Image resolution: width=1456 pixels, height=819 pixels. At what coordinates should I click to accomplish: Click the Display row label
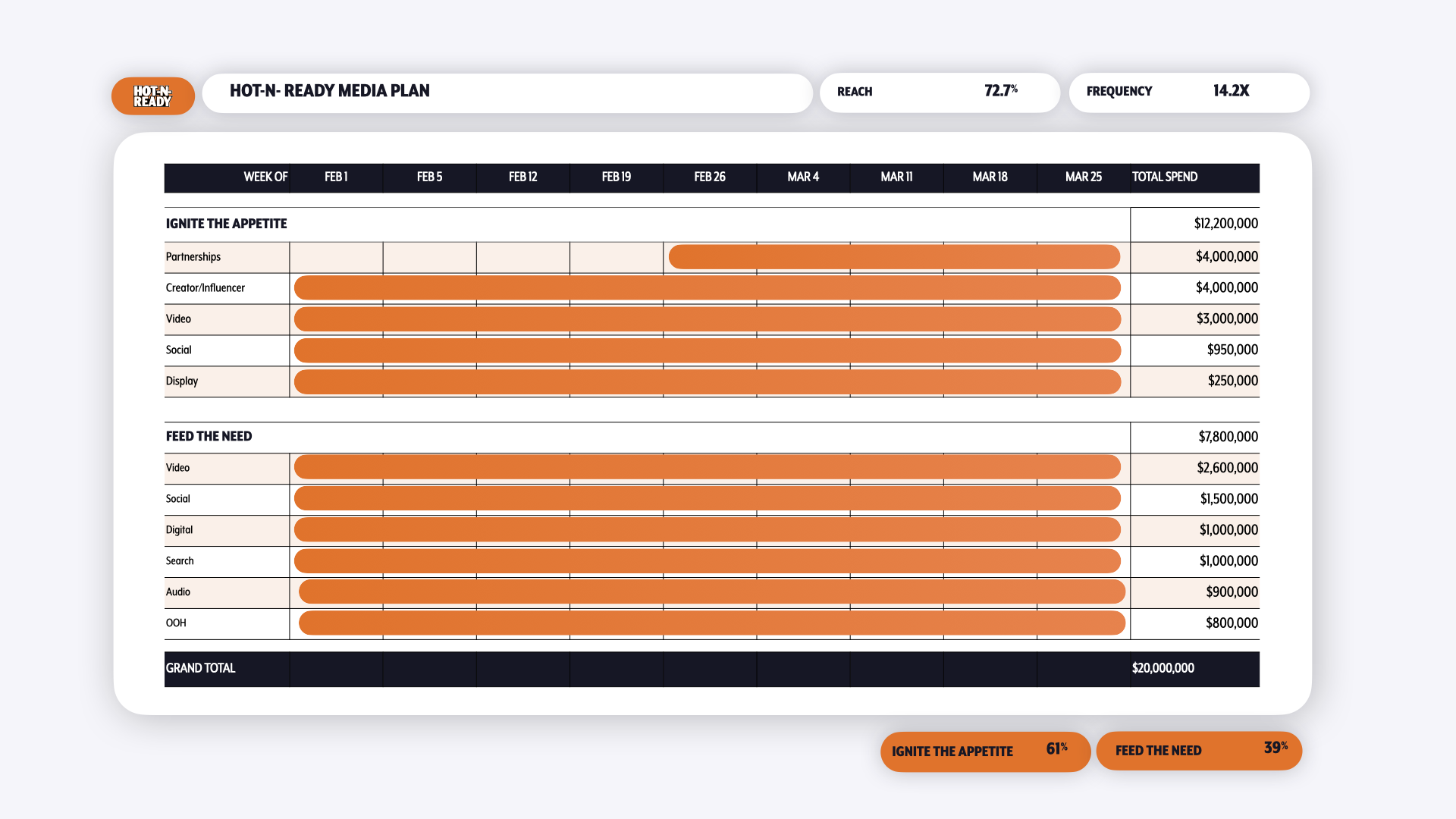click(x=182, y=381)
